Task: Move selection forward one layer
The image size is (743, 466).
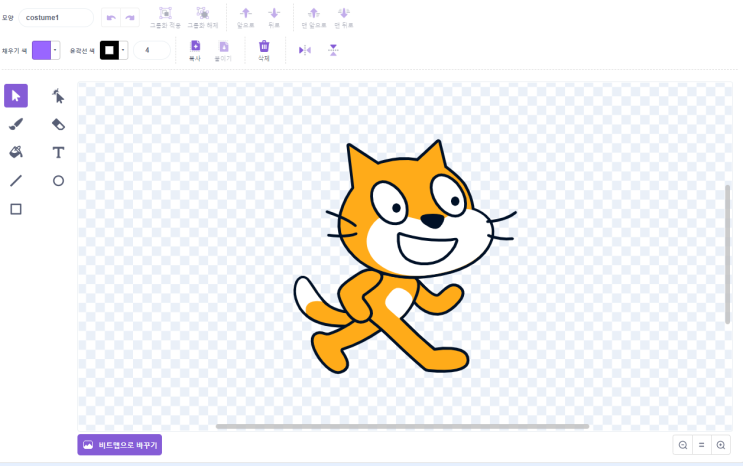Action: (245, 18)
